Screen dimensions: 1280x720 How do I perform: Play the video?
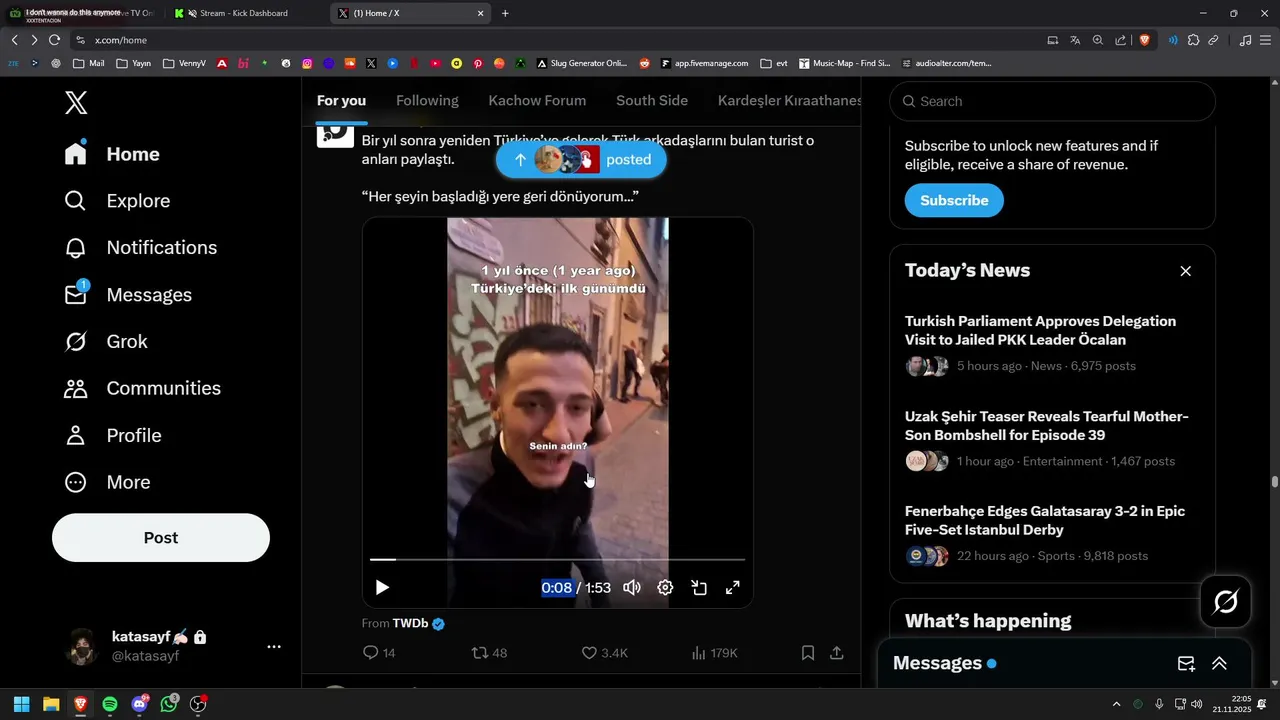[x=382, y=588]
